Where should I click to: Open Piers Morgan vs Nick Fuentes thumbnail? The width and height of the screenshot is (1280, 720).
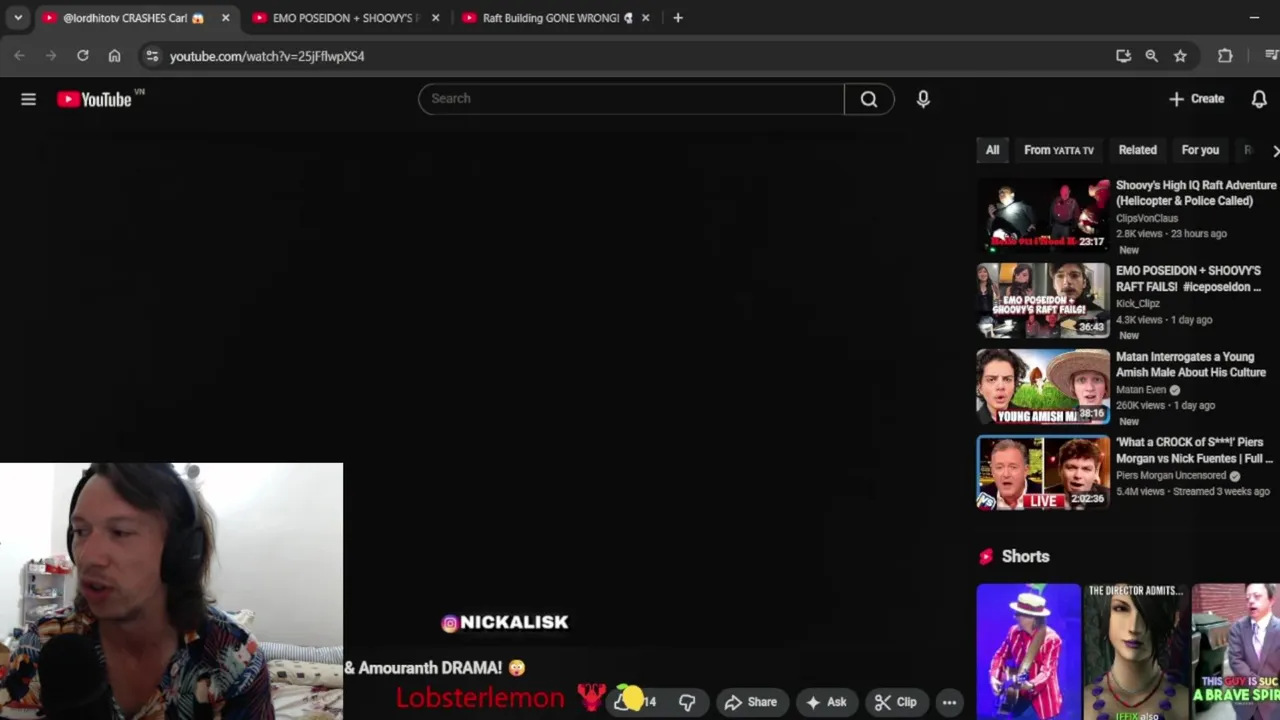(1043, 473)
